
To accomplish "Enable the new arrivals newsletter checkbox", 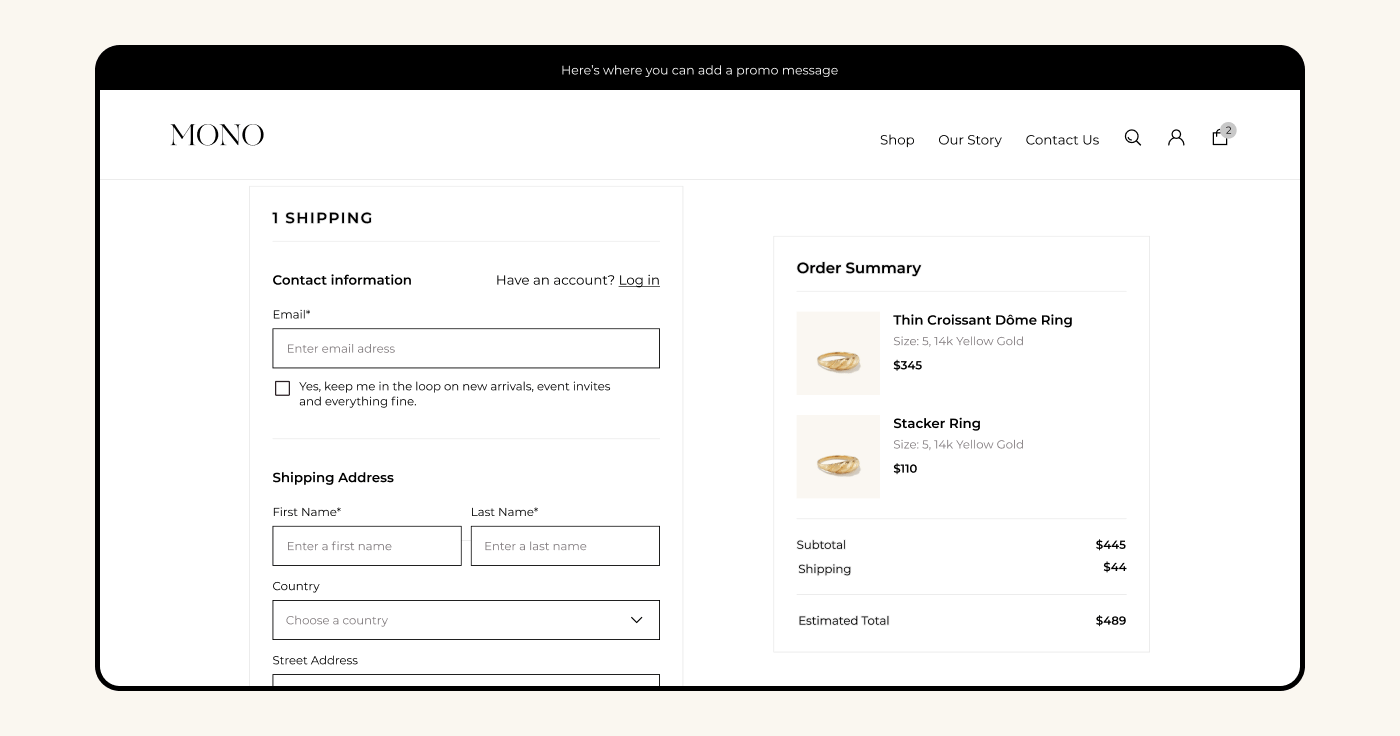I will click(282, 388).
